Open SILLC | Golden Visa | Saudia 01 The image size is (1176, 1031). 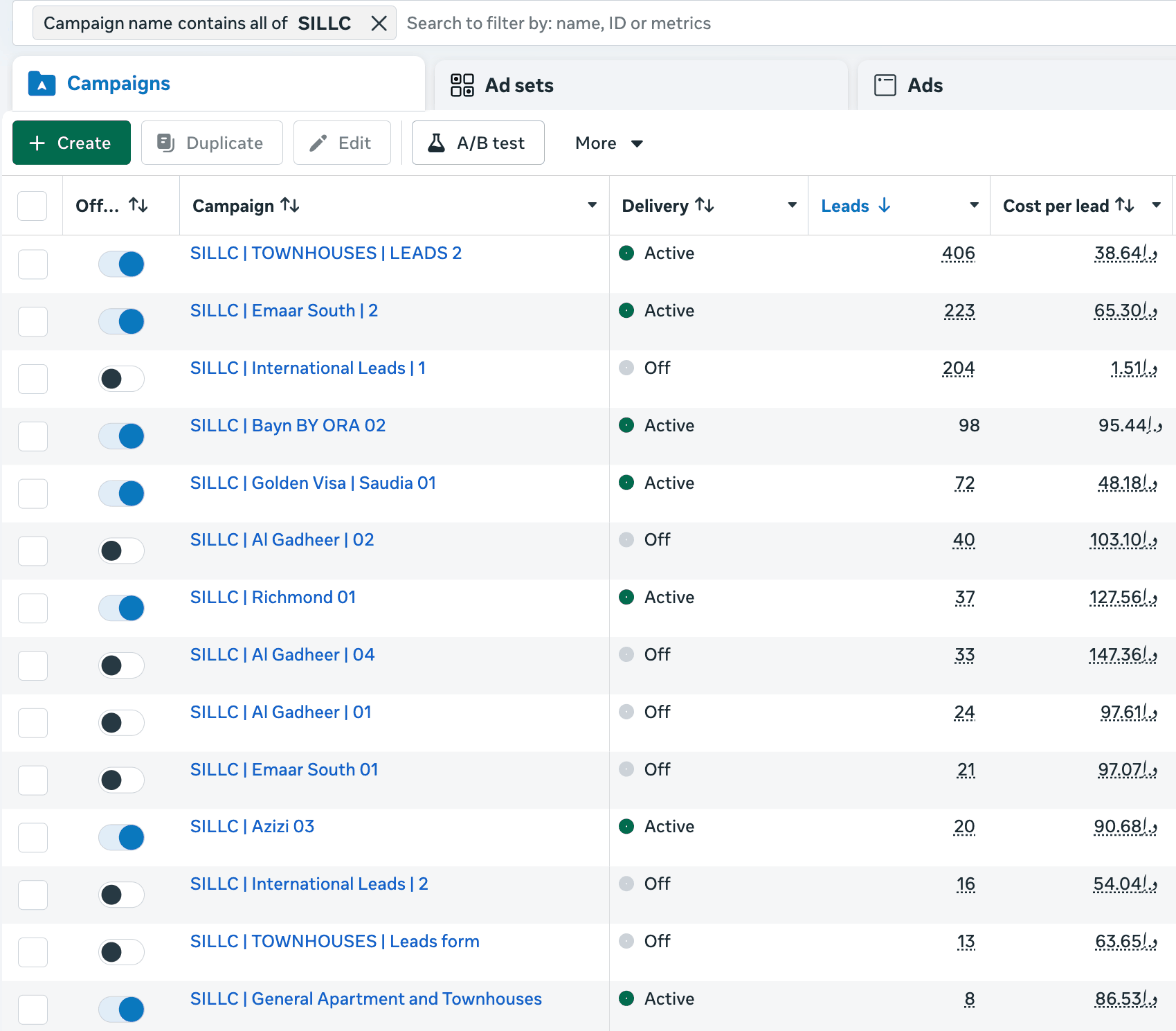[313, 483]
